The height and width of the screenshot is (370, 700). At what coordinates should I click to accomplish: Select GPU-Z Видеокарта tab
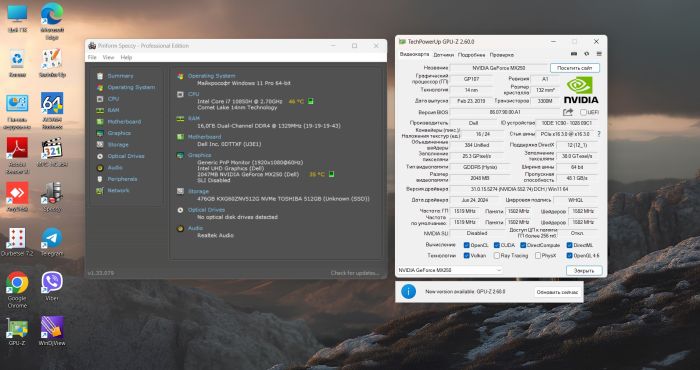414,54
